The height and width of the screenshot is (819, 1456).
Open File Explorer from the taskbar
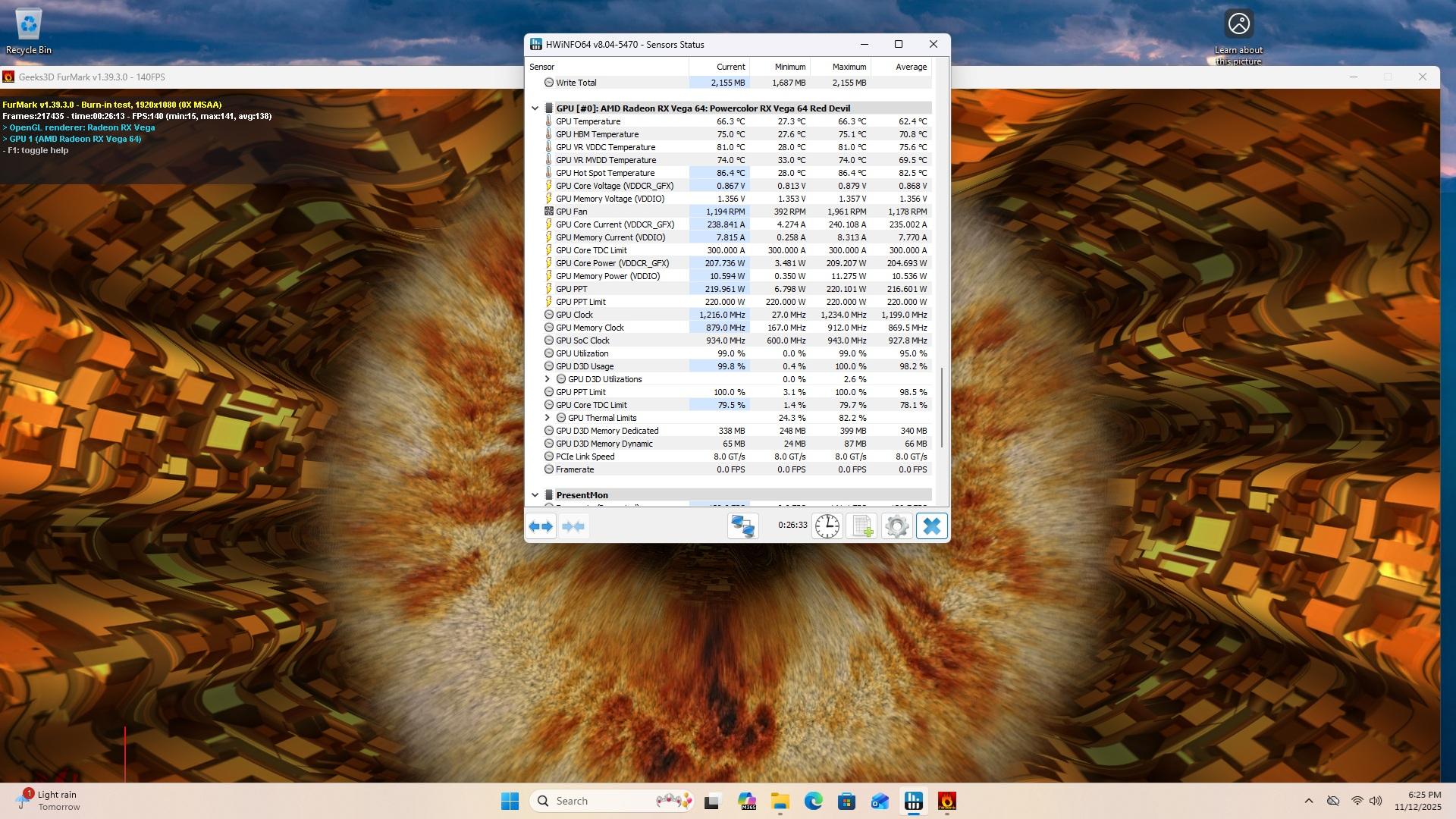(x=780, y=801)
